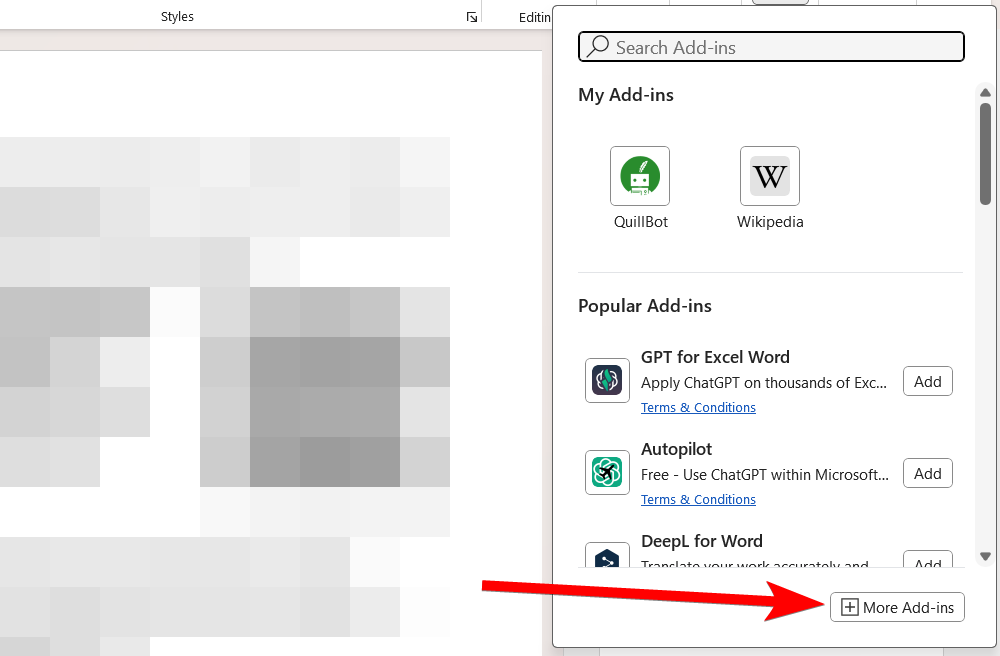Select the GPT for Excel Word title
Image resolution: width=1000 pixels, height=656 pixels.
715,357
